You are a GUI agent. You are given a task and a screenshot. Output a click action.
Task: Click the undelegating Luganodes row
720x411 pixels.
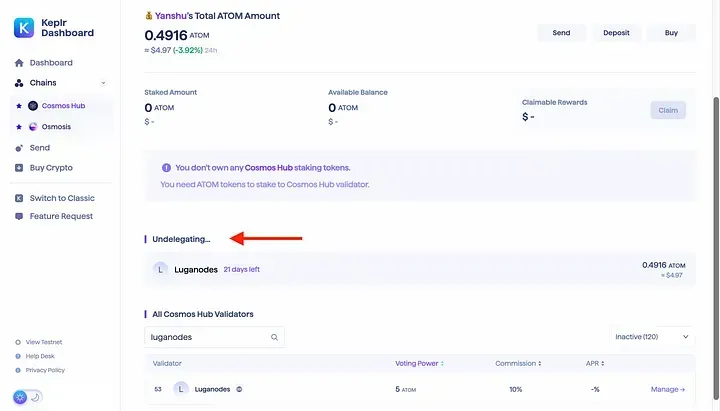tap(420, 270)
